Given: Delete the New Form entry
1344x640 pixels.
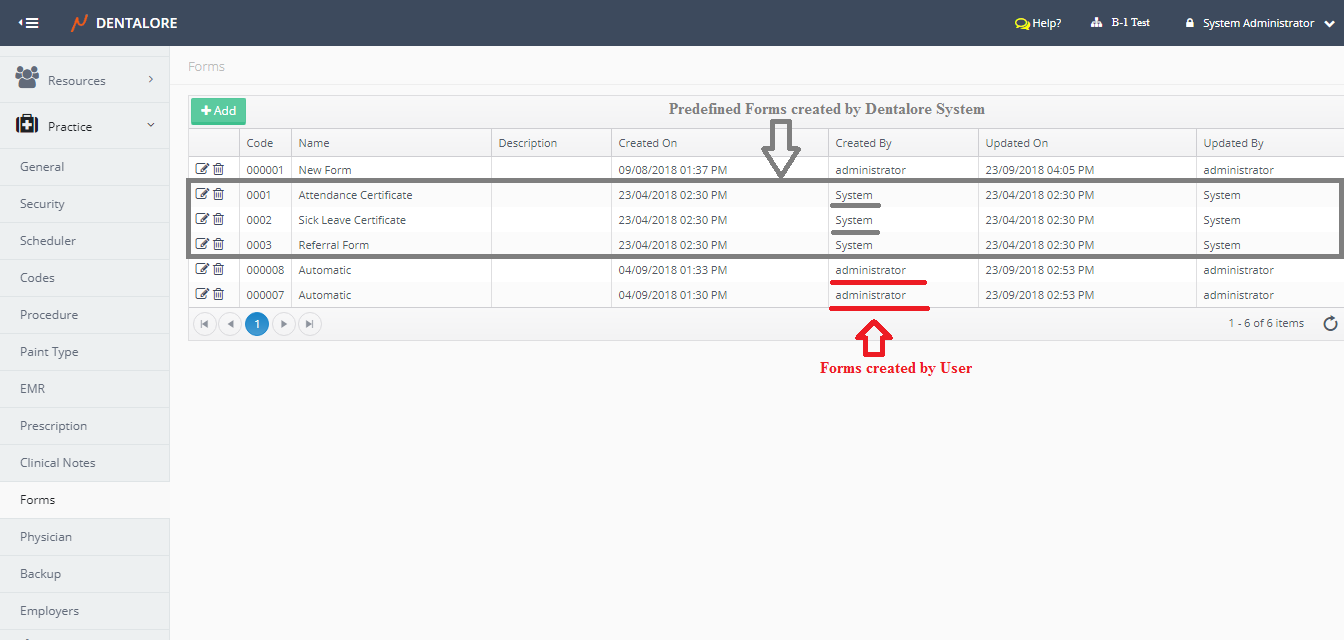Looking at the screenshot, I should [218, 169].
